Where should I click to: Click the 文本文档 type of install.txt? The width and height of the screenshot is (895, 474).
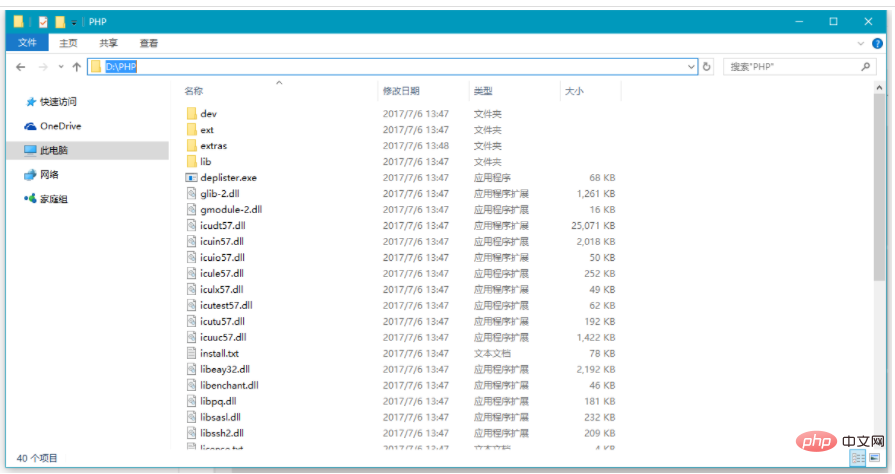[492, 354]
